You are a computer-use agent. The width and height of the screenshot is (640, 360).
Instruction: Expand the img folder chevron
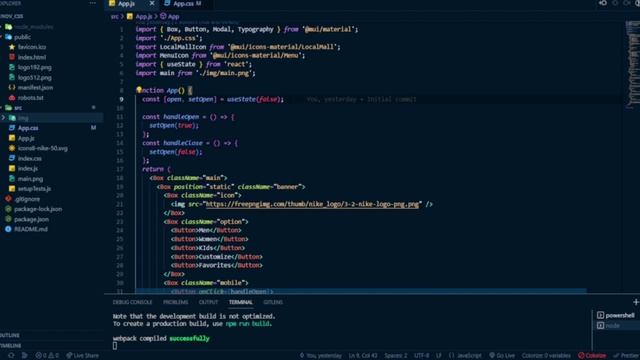click(x=4, y=118)
